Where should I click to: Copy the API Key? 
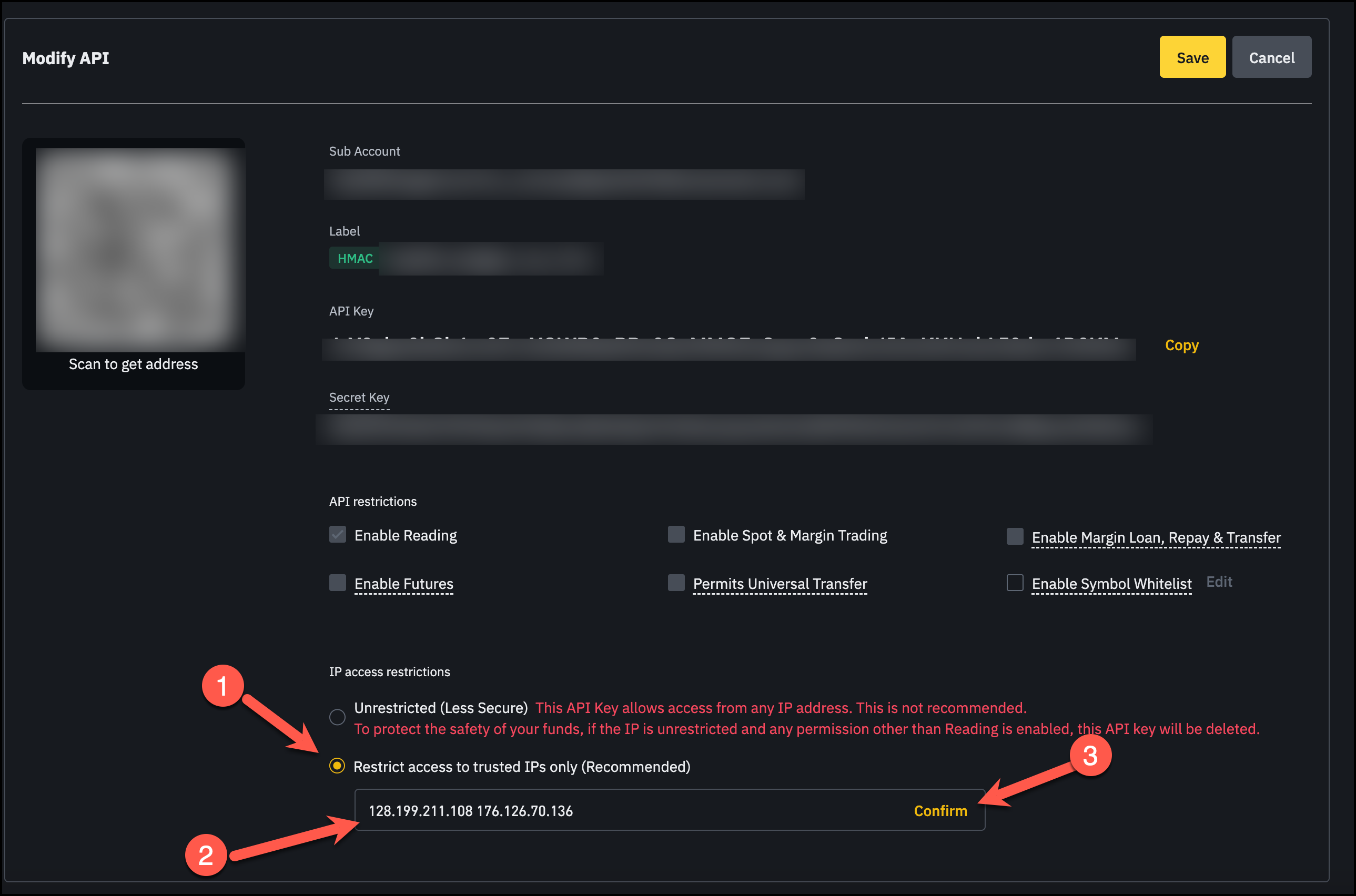(1181, 345)
